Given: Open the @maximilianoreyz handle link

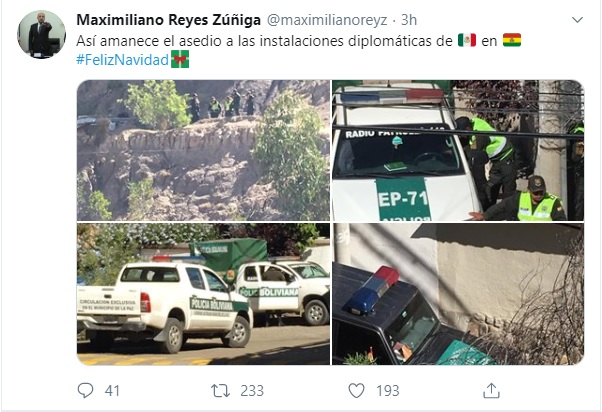Looking at the screenshot, I should 327,20.
